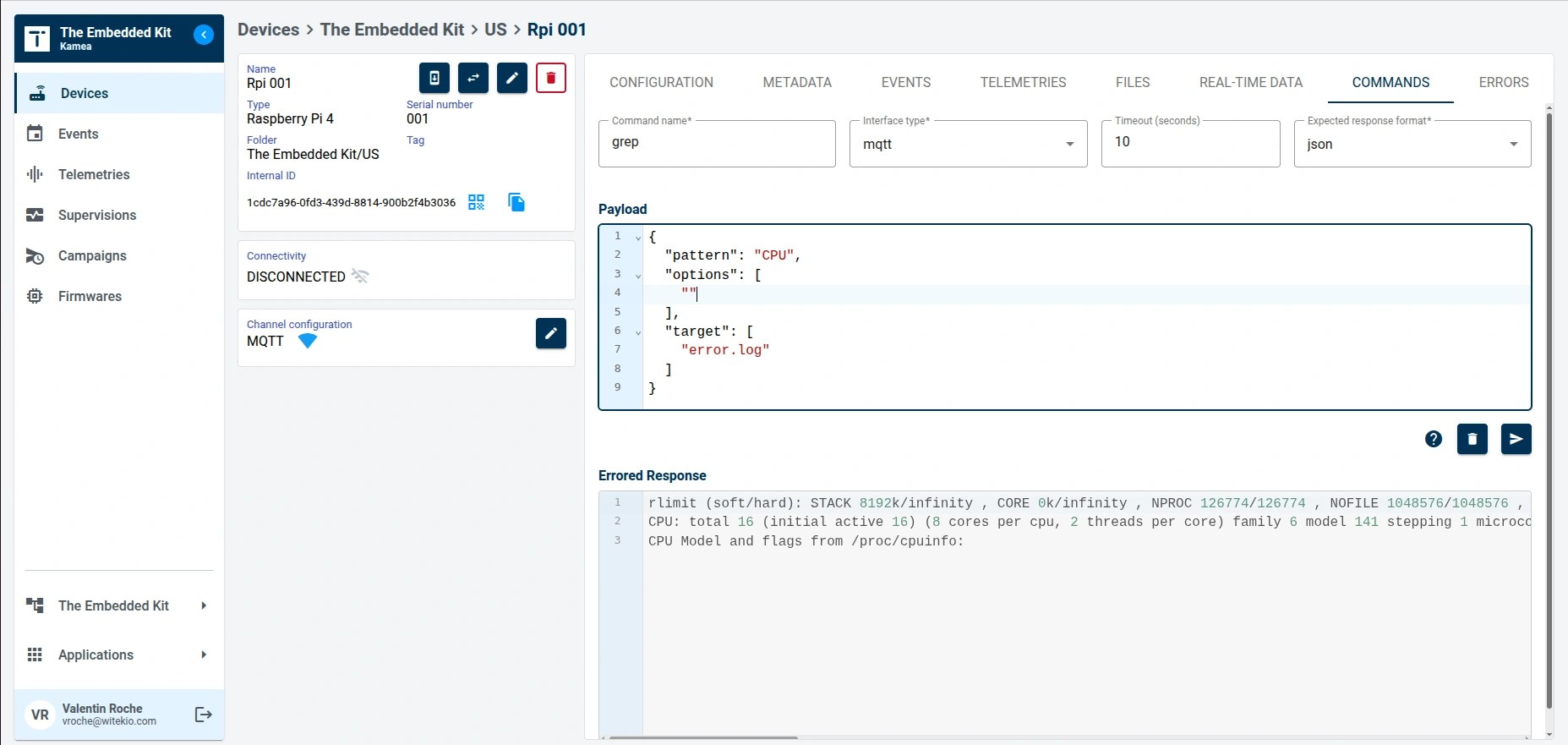Viewport: 1568px width, 745px height.
Task: Open the Telemetries tab
Action: 1023,82
